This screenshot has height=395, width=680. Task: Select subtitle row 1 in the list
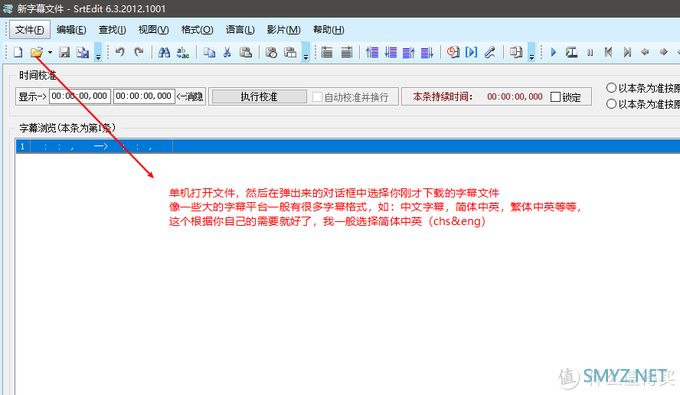348,147
